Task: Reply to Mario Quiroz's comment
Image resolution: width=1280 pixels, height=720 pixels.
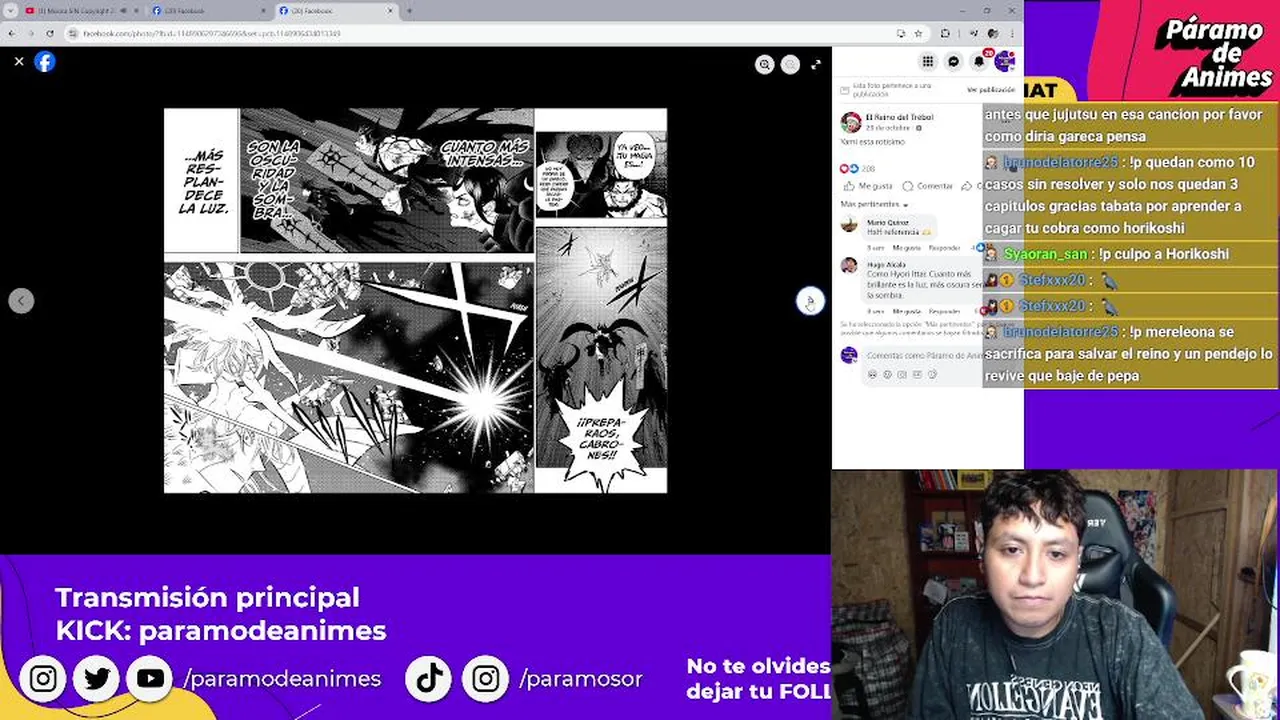Action: tap(944, 248)
